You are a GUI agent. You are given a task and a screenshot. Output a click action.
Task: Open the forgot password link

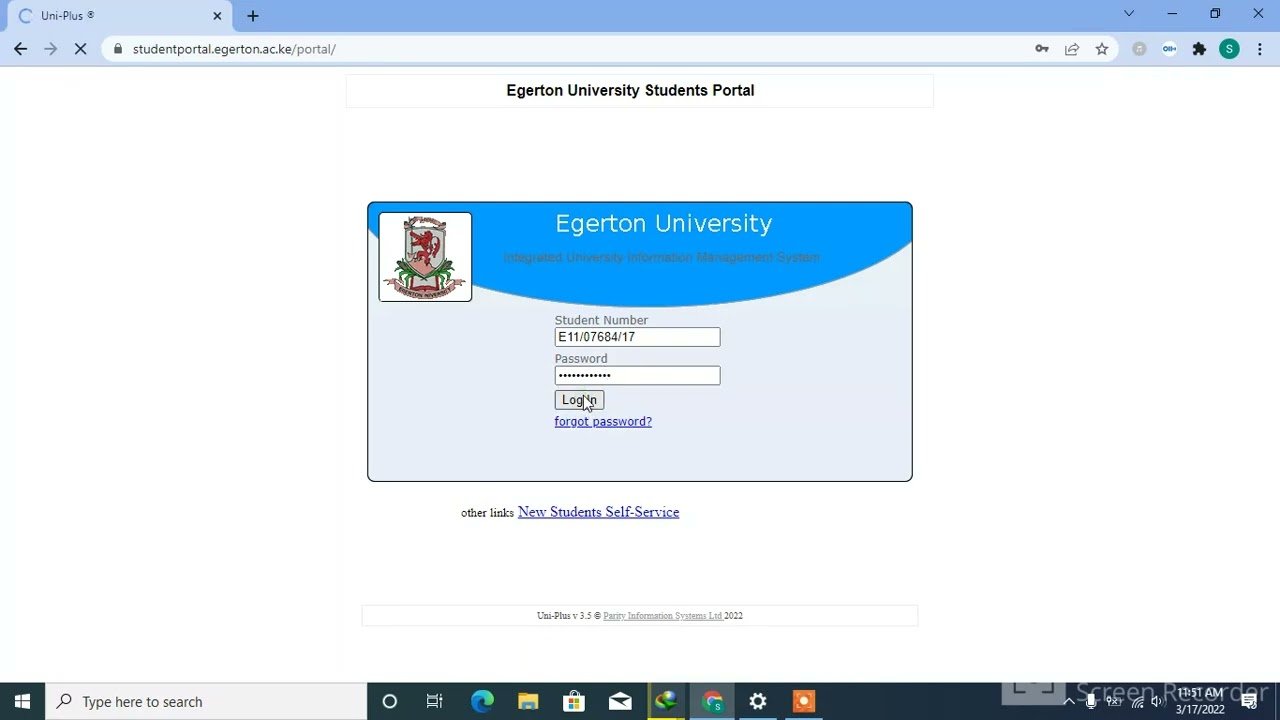(602, 421)
